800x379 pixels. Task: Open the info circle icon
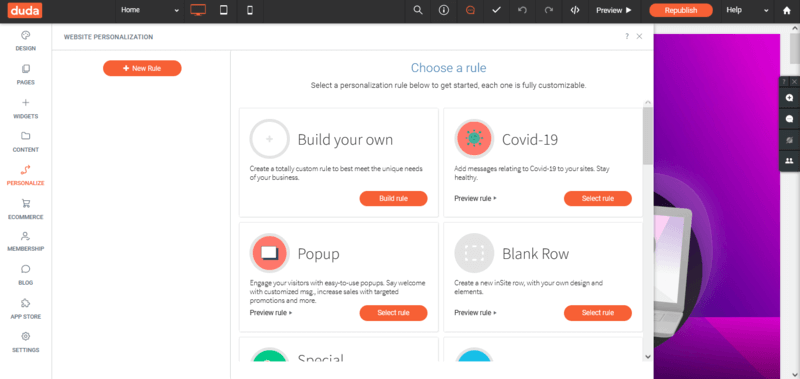444,10
